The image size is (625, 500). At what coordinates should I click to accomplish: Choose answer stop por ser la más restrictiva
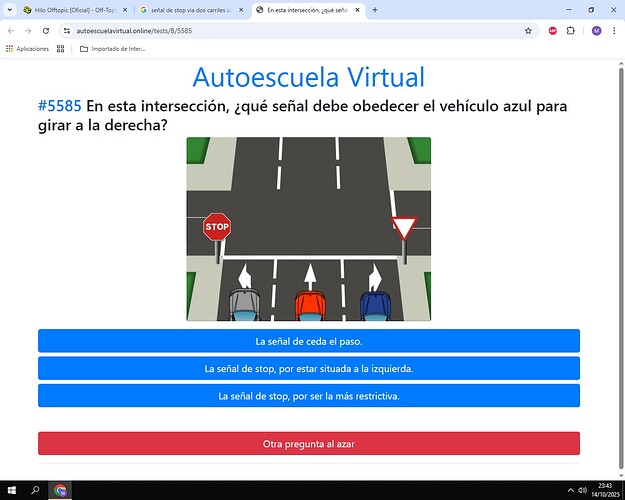click(309, 396)
